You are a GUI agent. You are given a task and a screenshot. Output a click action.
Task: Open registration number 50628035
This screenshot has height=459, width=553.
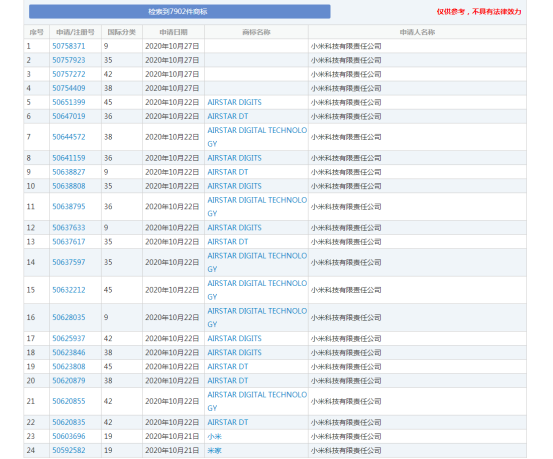69,318
